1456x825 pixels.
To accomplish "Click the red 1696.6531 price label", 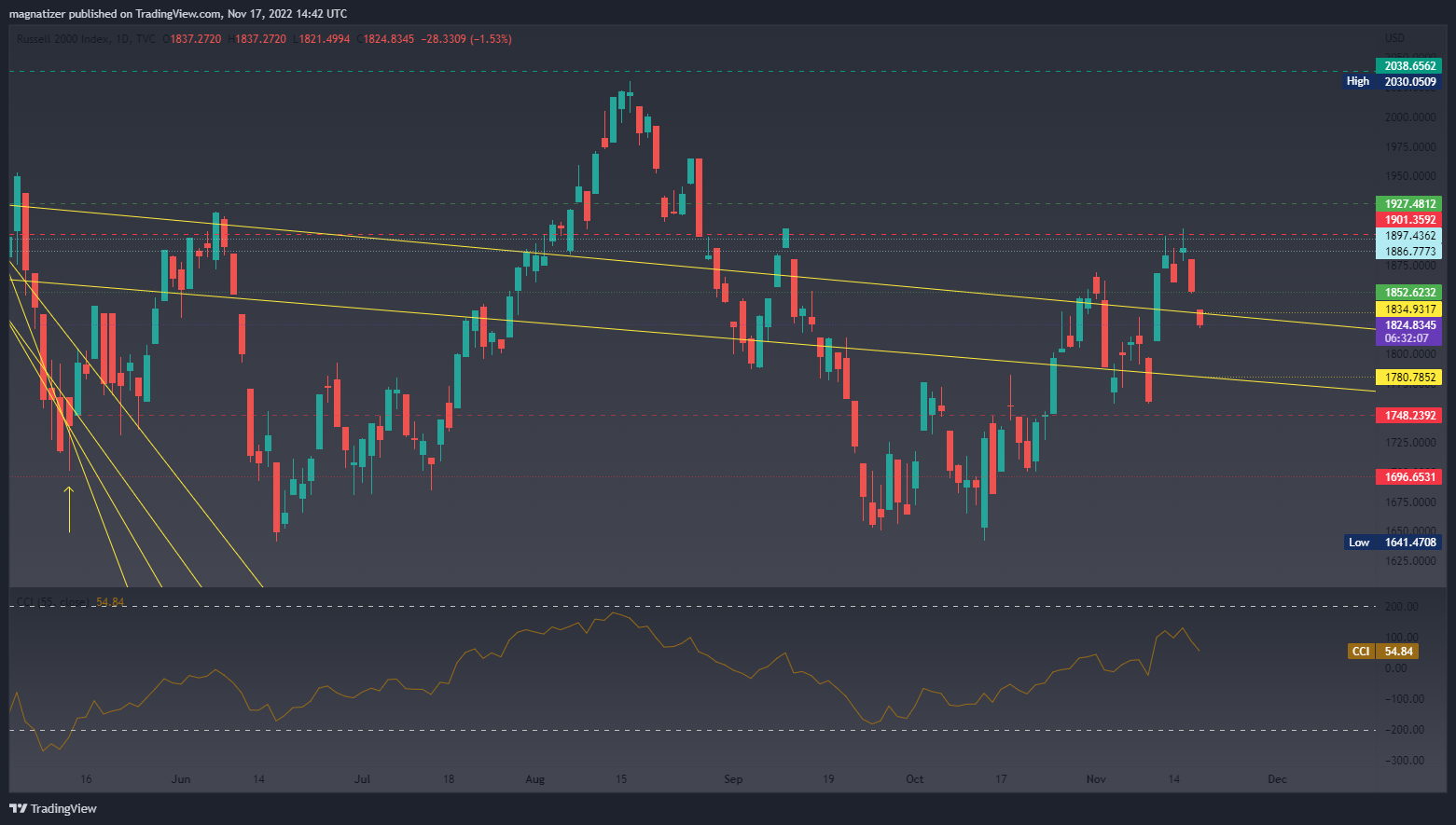I will pos(1408,477).
